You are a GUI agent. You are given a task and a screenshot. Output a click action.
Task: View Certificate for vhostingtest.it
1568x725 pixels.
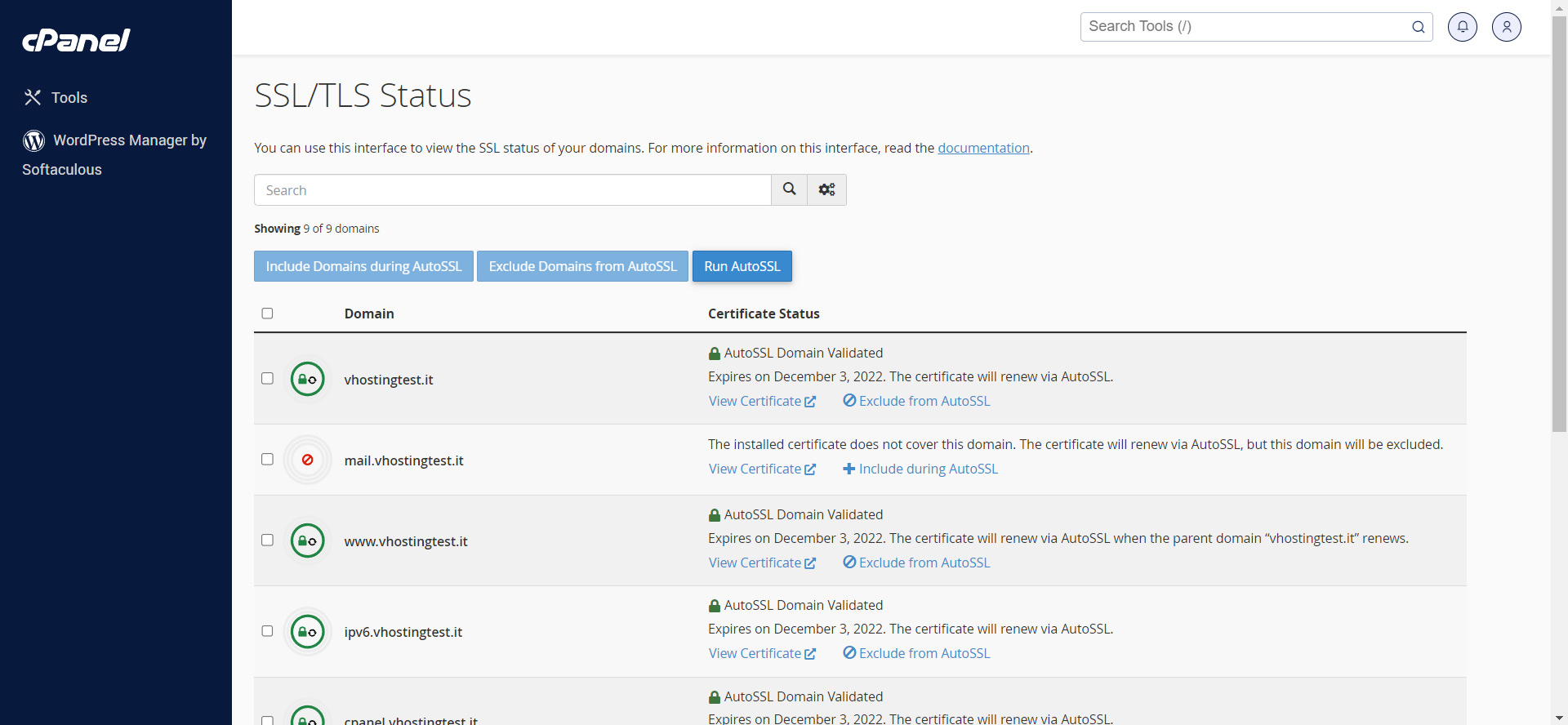pos(762,401)
